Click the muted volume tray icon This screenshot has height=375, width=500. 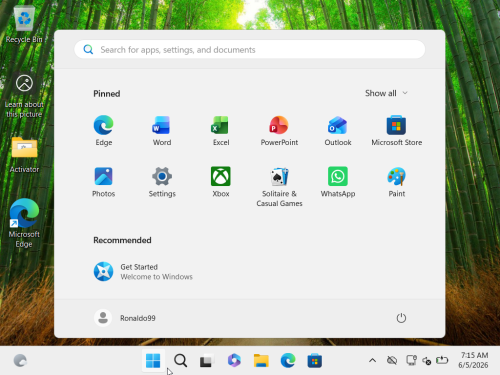click(x=427, y=361)
